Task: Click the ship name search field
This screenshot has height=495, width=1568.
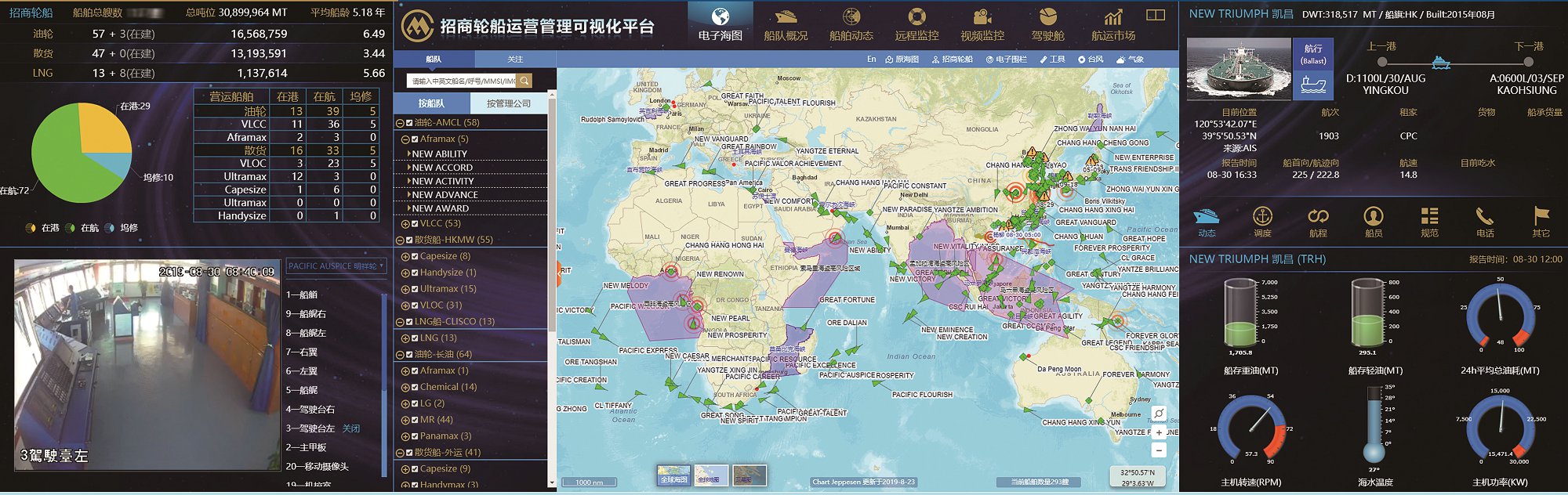Action: (461, 81)
